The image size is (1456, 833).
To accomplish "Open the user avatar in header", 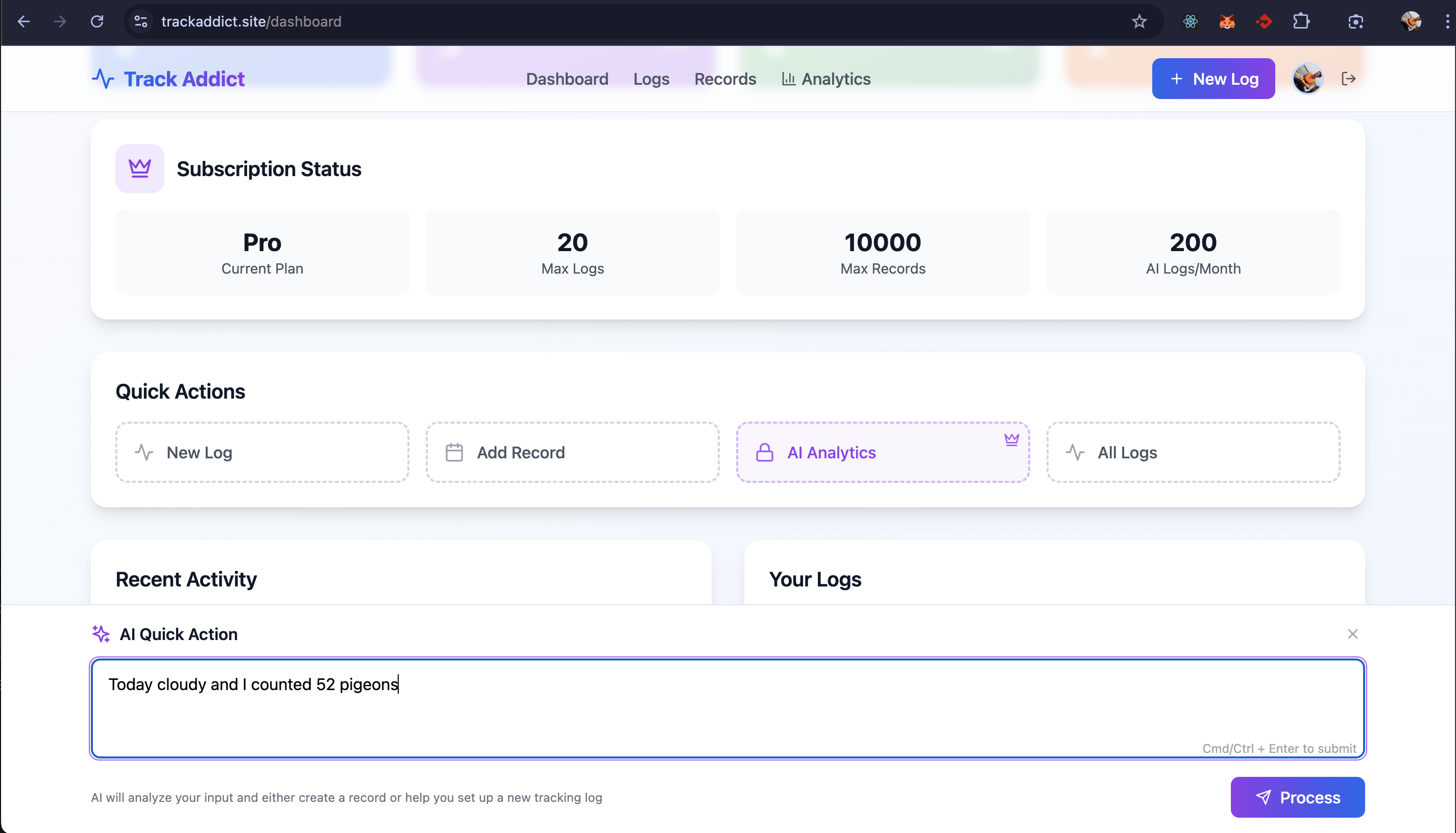I will 1308,79.
